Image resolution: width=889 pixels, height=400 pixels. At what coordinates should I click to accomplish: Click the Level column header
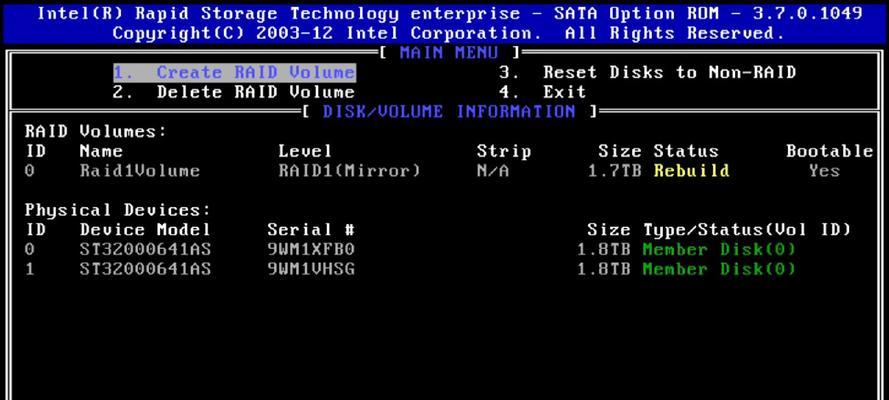[x=305, y=151]
